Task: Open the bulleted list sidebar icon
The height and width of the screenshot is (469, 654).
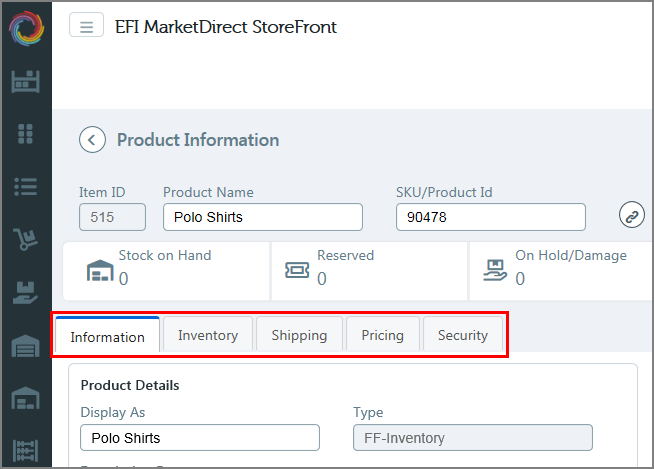Action: pos(25,187)
